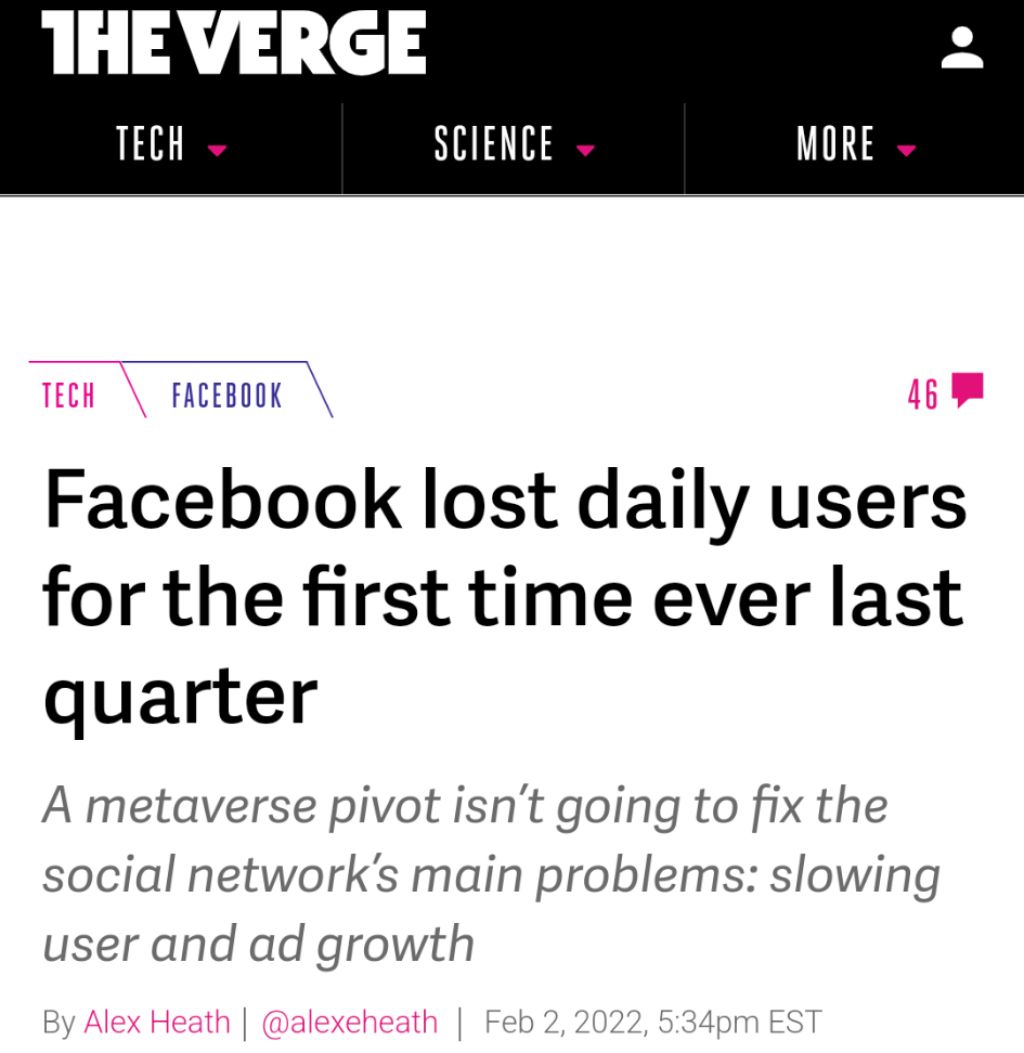Expand the More dropdown arrow
This screenshot has height=1053, width=1024.
[x=906, y=151]
